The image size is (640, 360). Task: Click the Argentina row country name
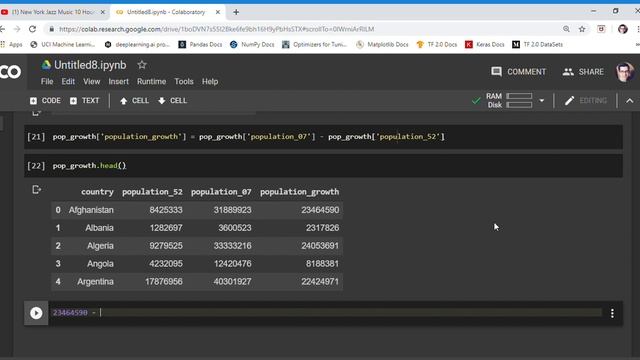coord(96,282)
